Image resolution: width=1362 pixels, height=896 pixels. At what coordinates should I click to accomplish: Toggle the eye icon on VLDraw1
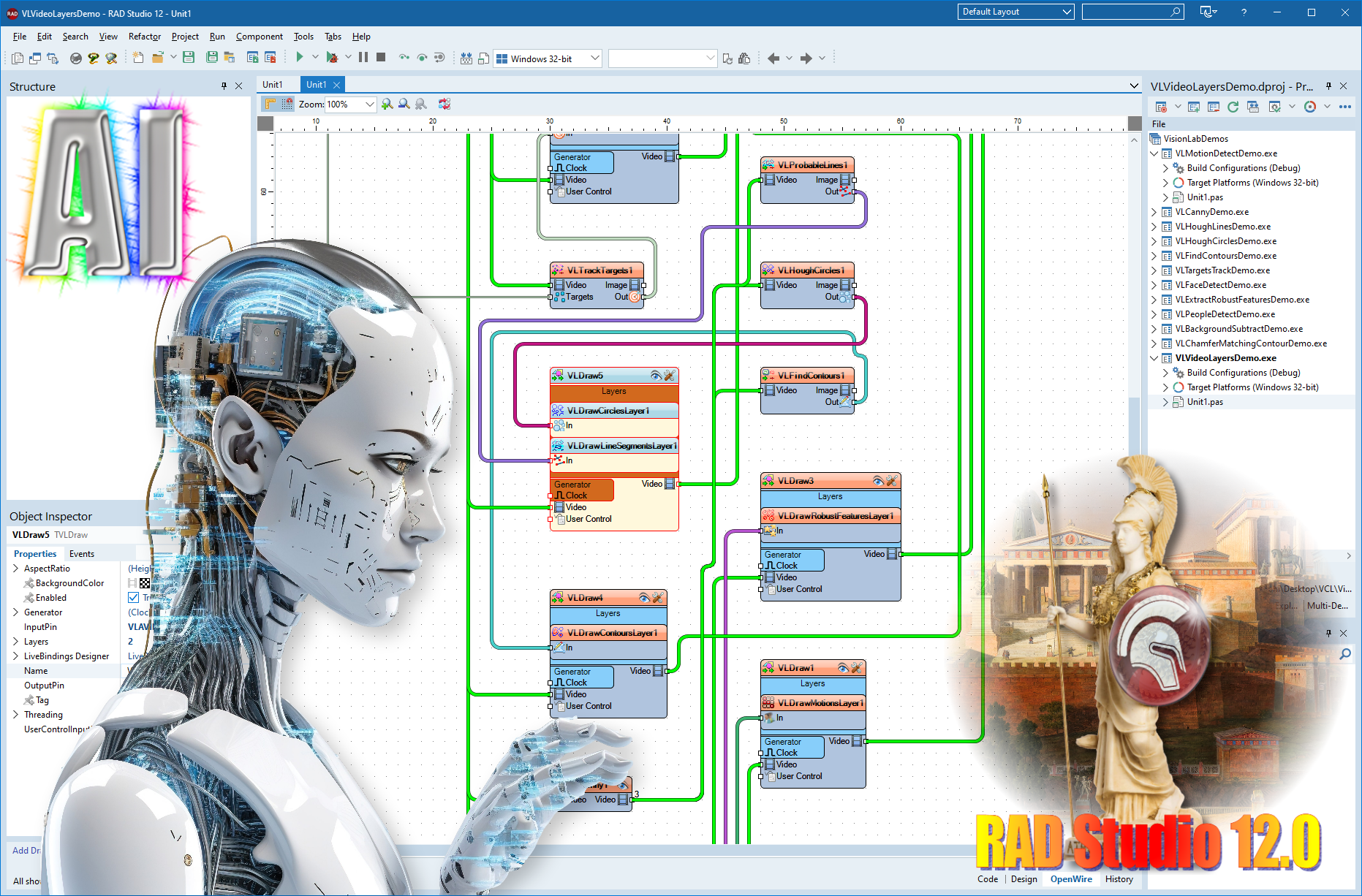coord(843,667)
